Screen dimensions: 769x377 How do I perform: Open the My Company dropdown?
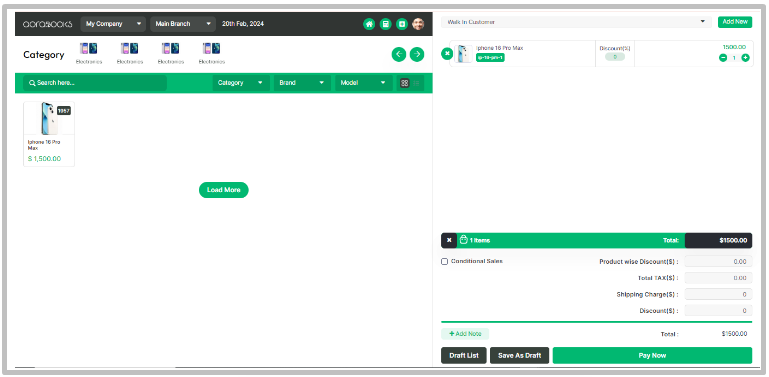113,24
